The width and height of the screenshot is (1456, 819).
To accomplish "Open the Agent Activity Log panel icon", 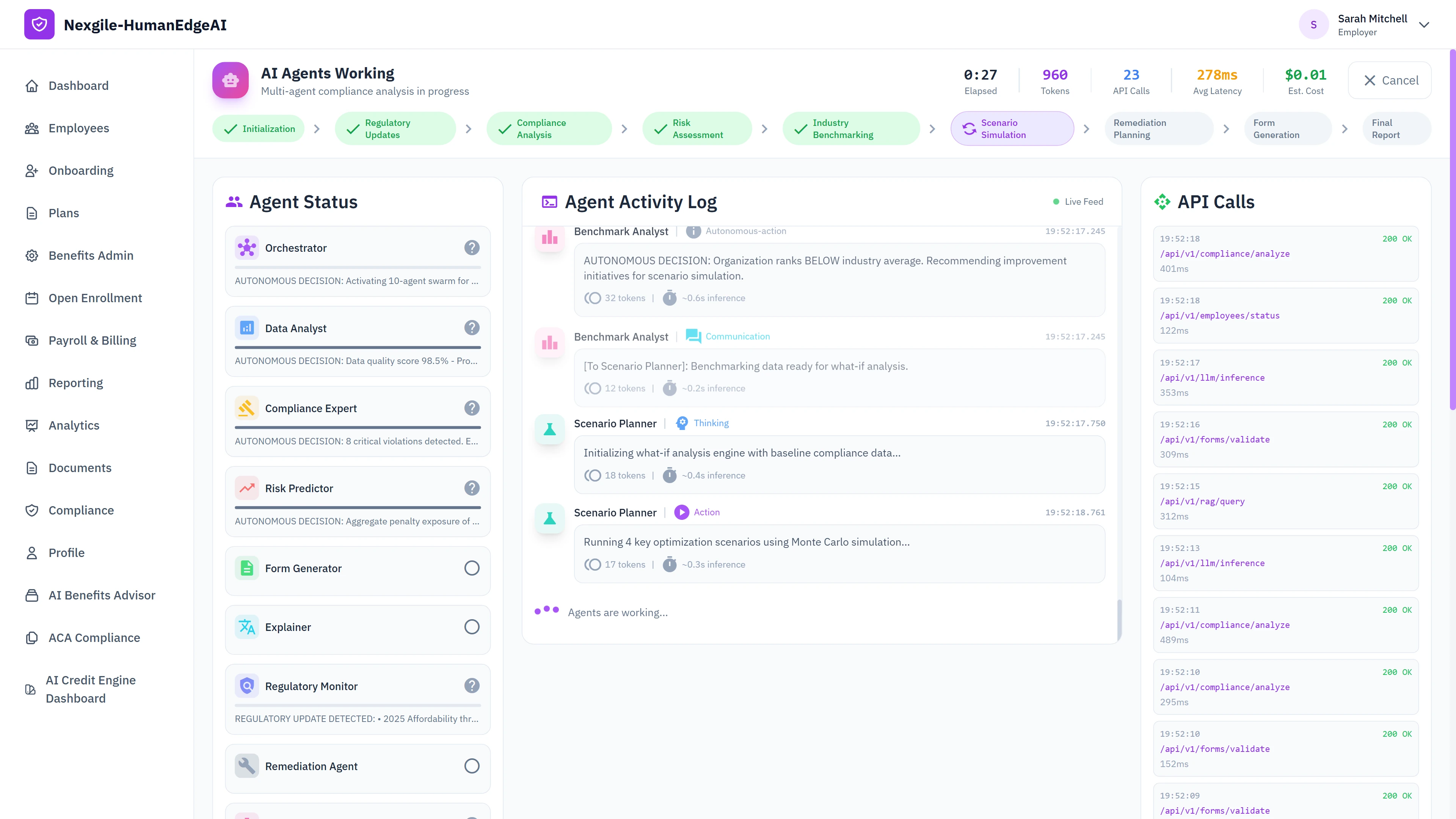I will click(x=549, y=201).
